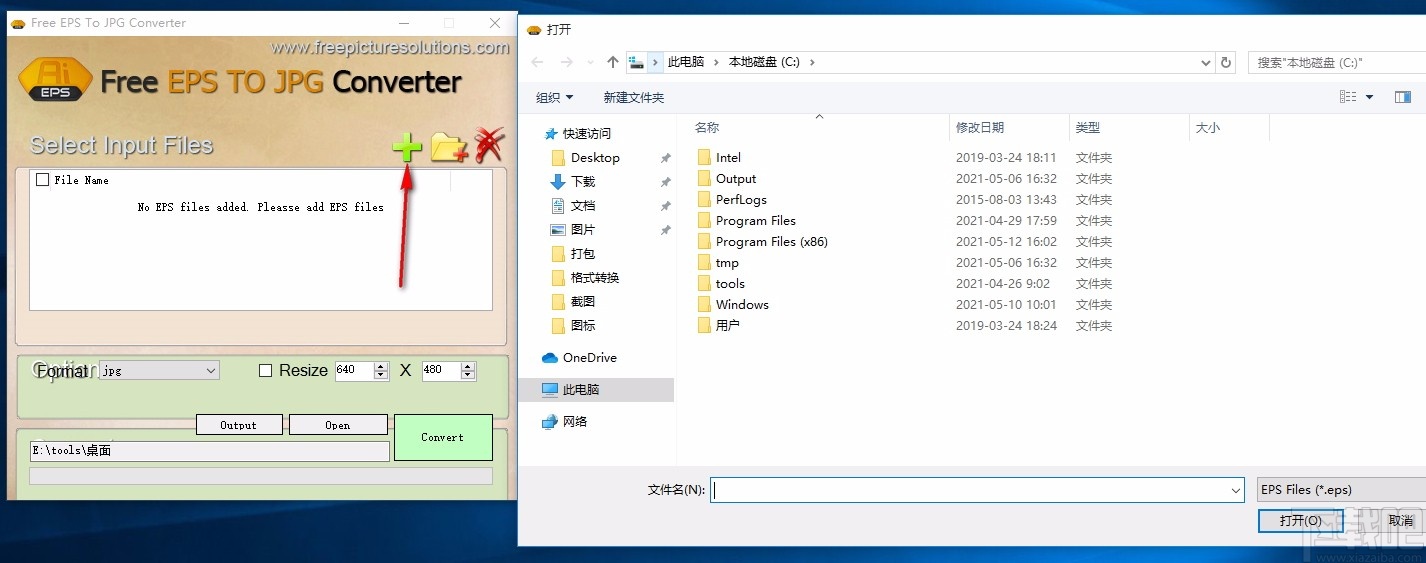Open the filename history dropdown arrow
1426x563 pixels.
(1236, 490)
